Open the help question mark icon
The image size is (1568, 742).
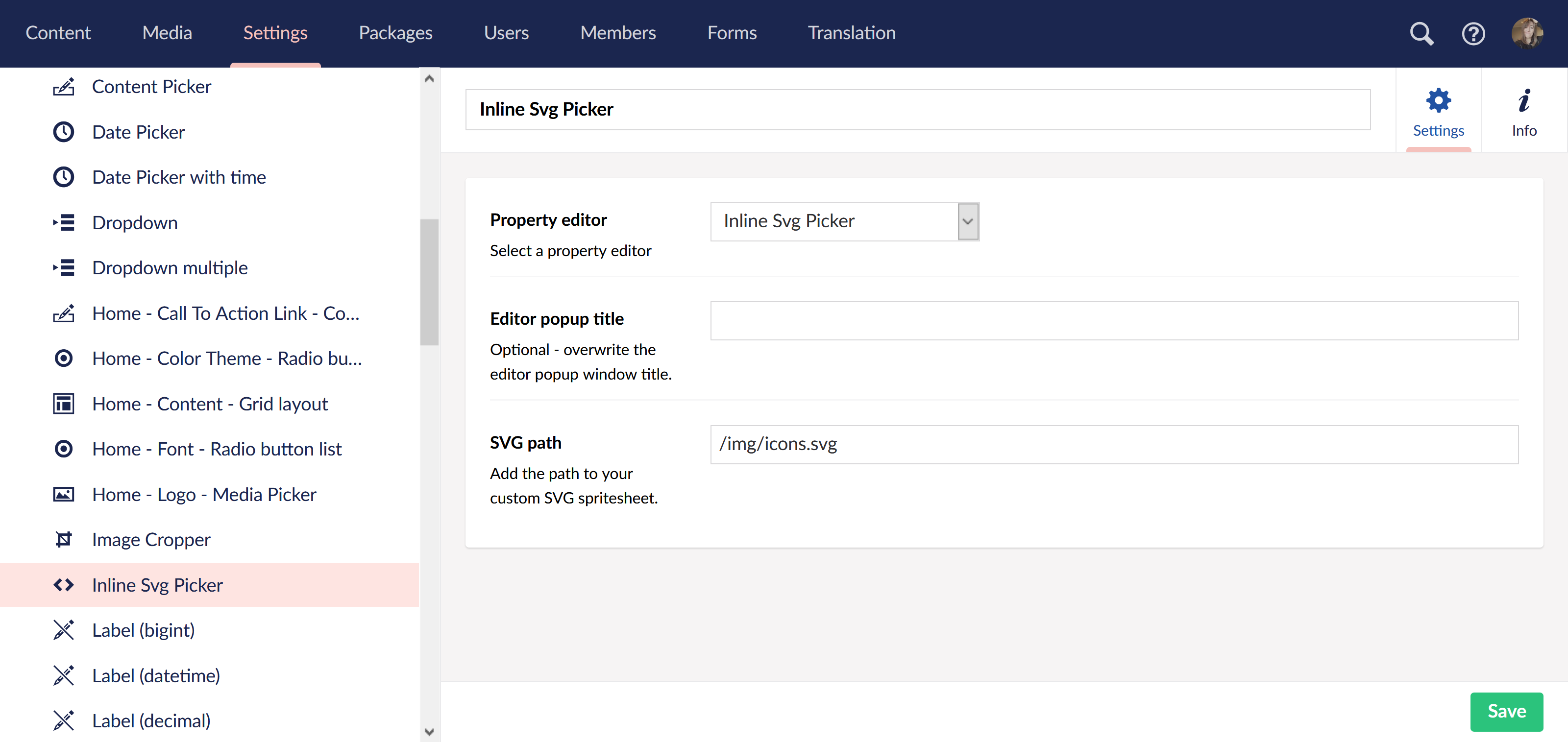(1473, 33)
